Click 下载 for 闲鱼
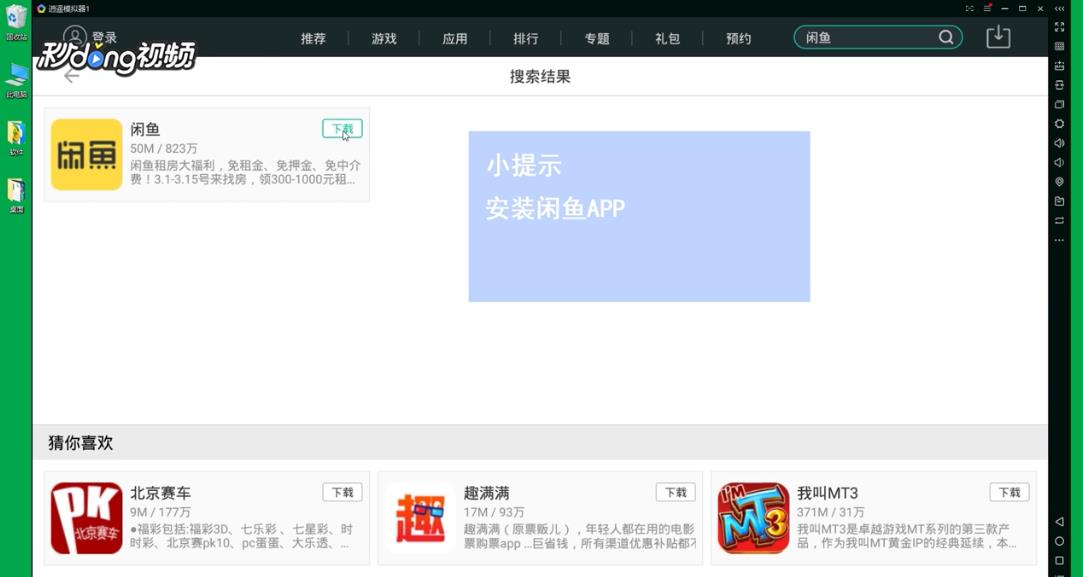The width and height of the screenshot is (1083, 577). pyautogui.click(x=342, y=129)
